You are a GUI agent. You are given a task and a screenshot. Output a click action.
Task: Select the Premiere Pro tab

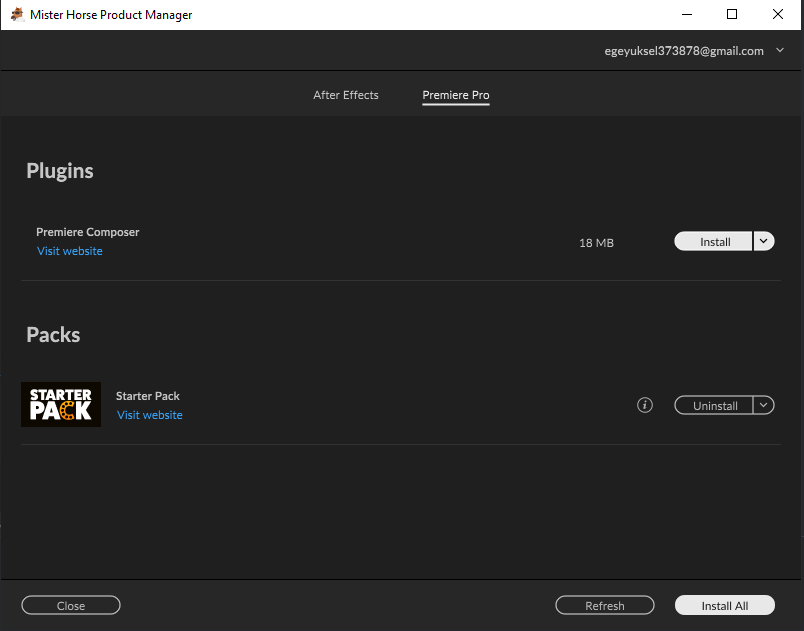(455, 95)
